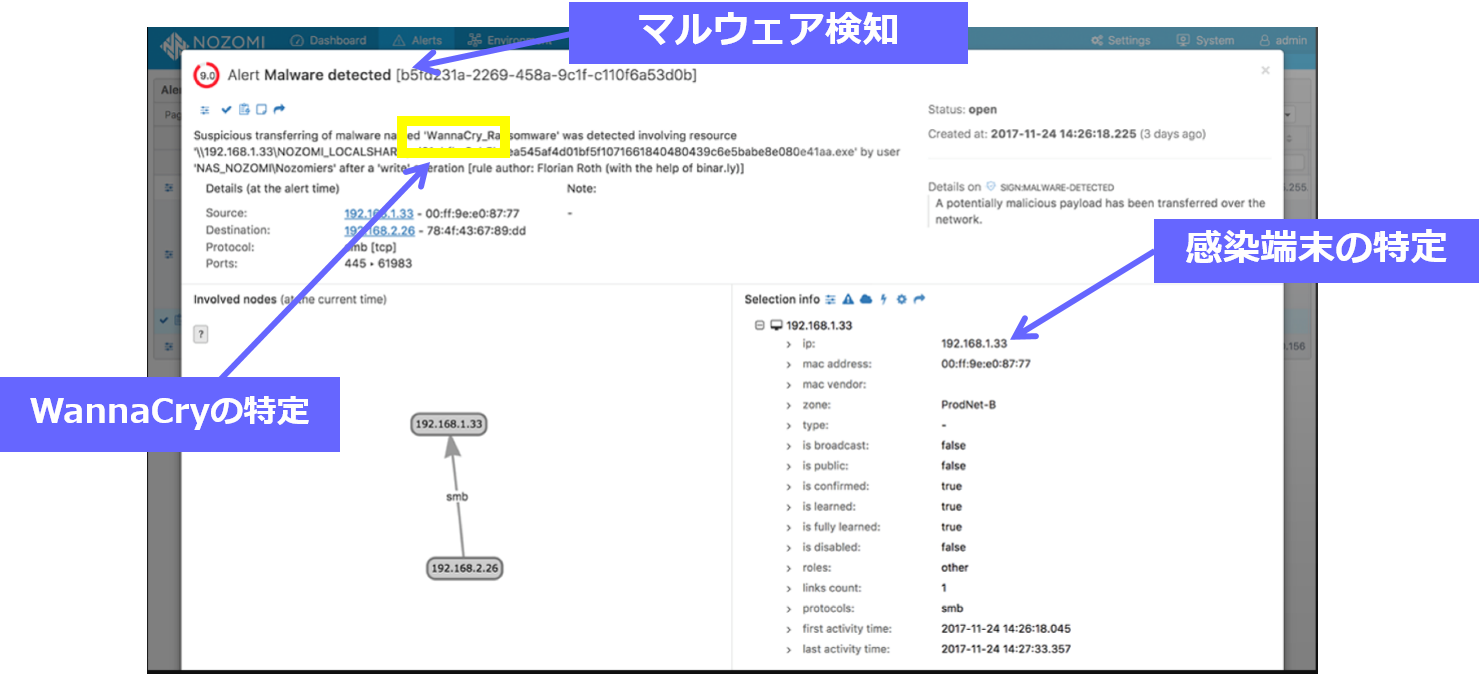This screenshot has width=1479, height=674.
Task: Open the System menu
Action: [1205, 41]
